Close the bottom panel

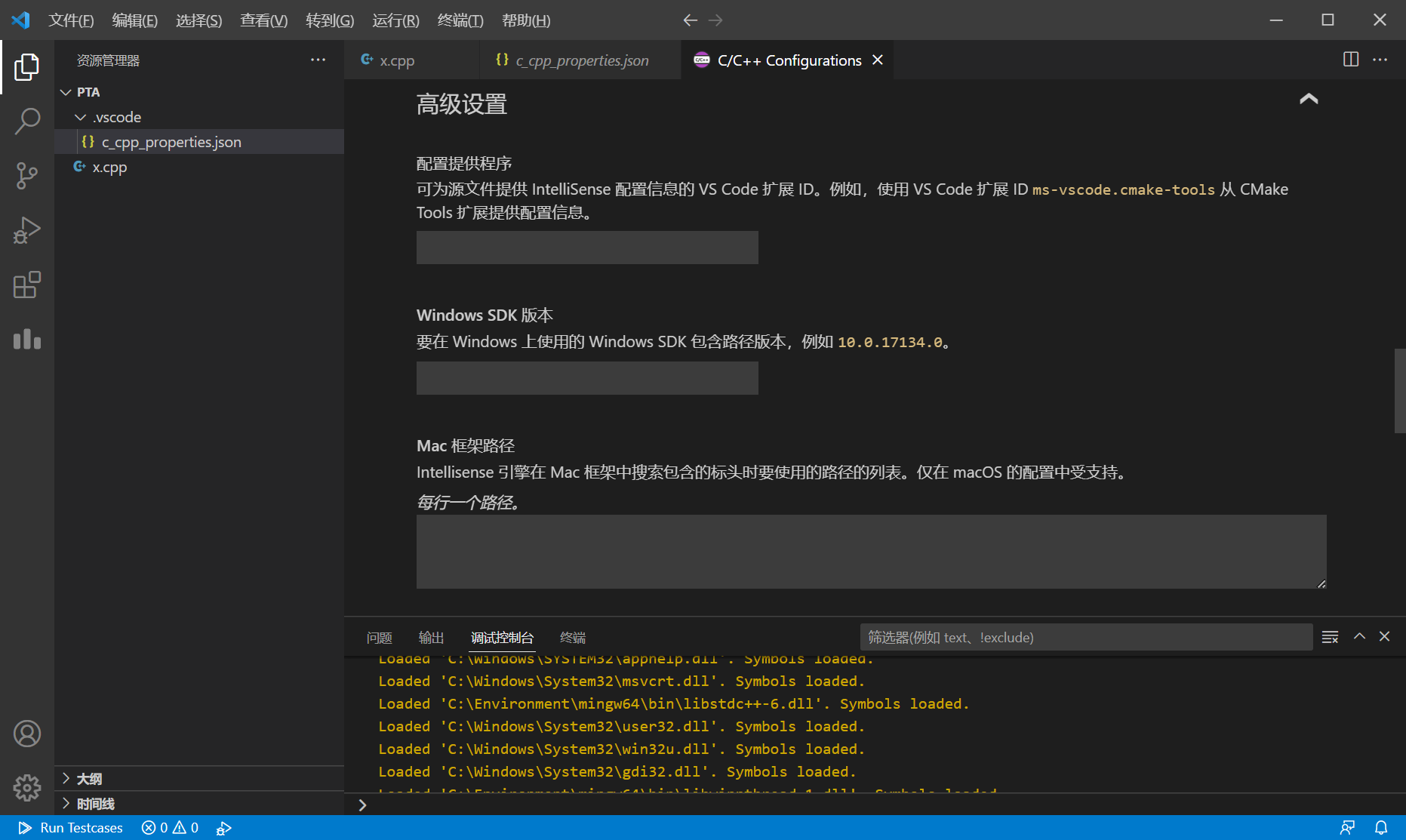click(1385, 637)
